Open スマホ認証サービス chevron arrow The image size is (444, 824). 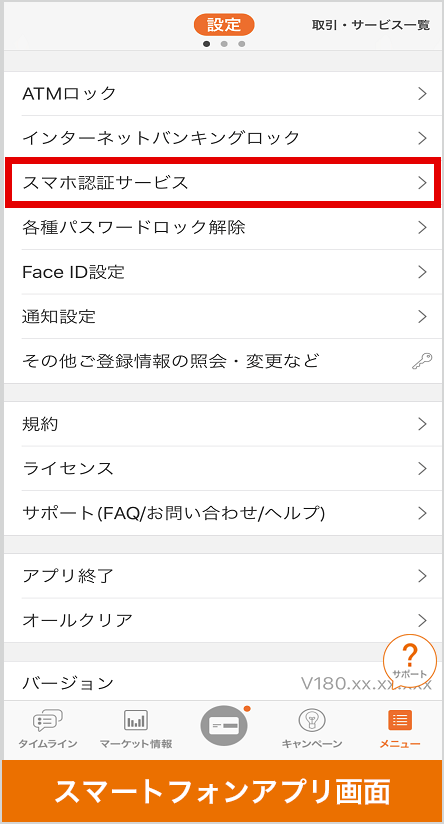pos(422,182)
